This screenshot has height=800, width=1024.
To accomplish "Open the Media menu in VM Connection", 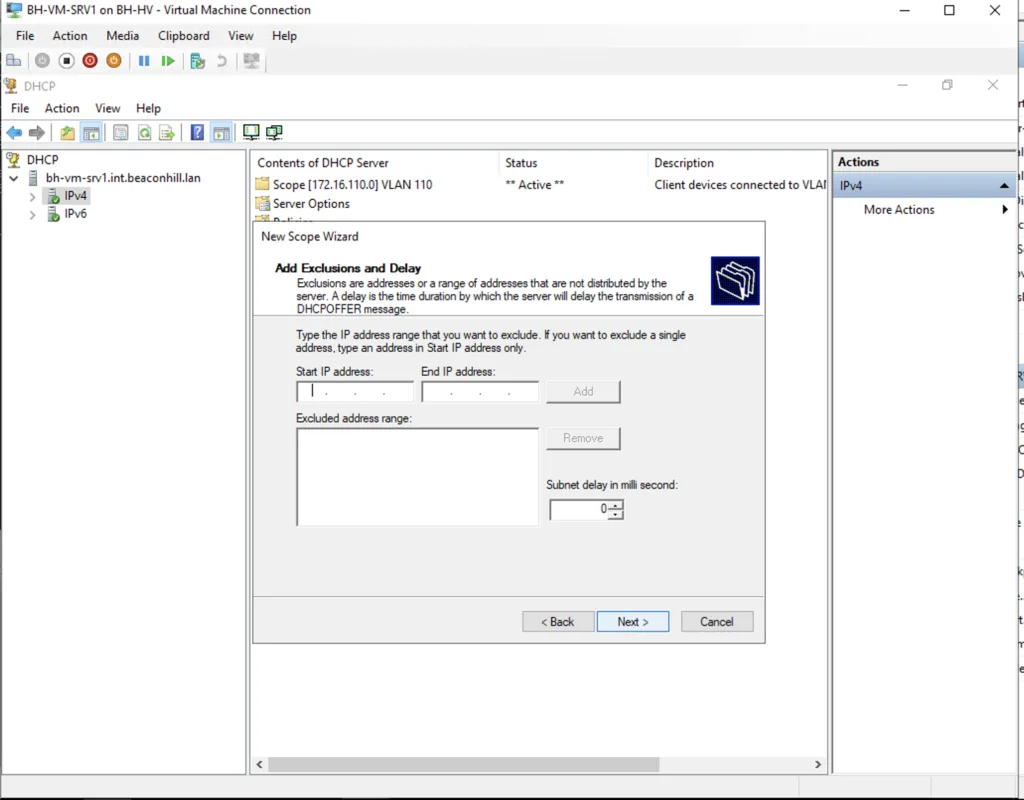I will click(x=123, y=36).
